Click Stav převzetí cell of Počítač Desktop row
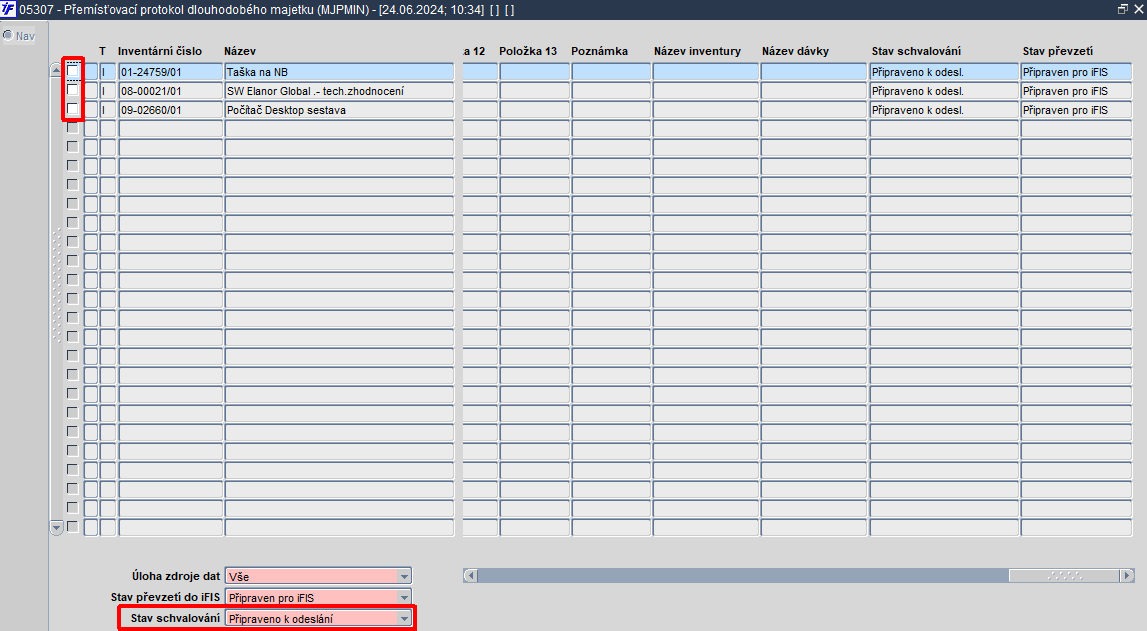Viewport: 1147px width, 631px height. point(1076,110)
